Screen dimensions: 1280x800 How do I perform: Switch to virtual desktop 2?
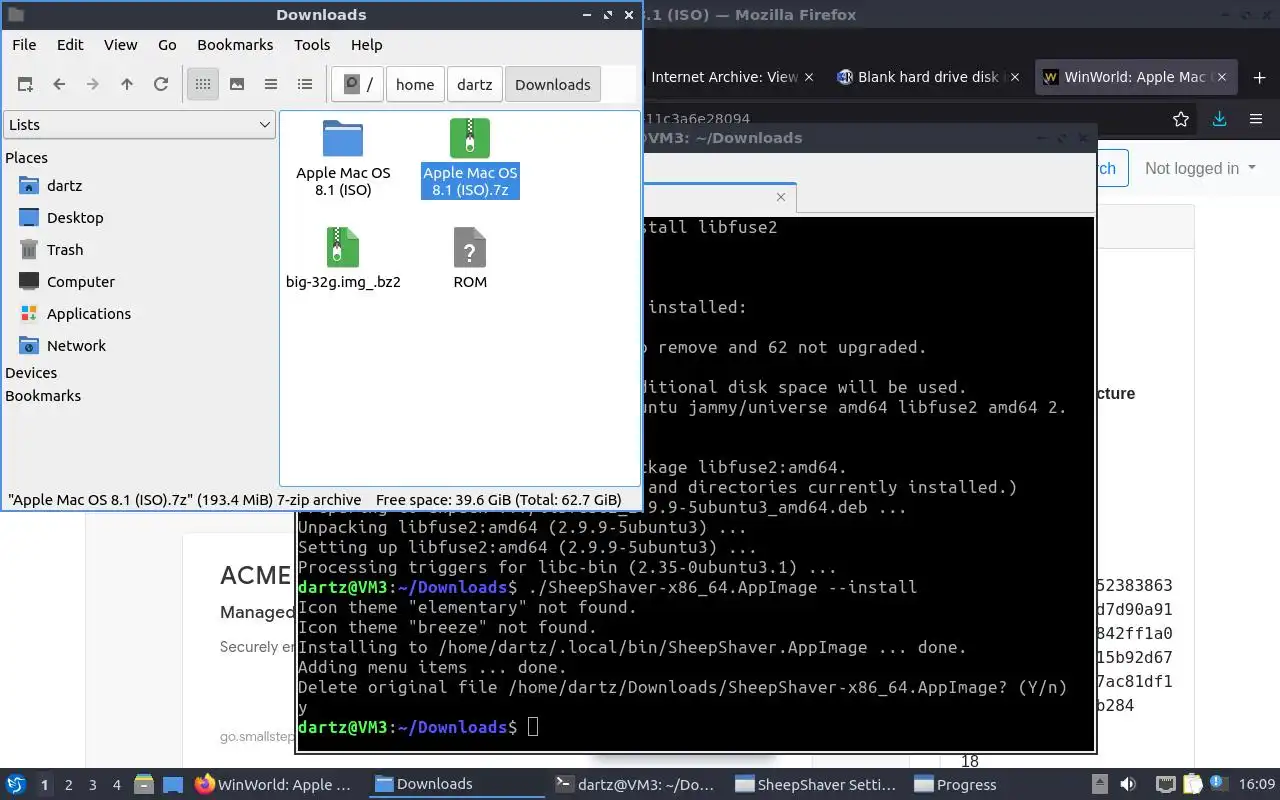[69, 785]
